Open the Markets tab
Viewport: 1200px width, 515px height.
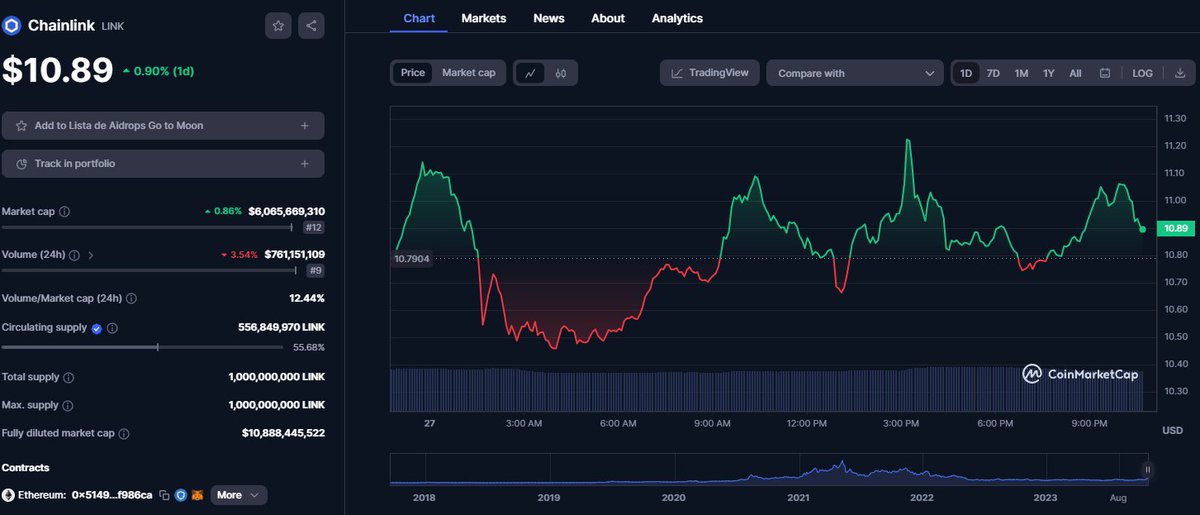pos(484,18)
